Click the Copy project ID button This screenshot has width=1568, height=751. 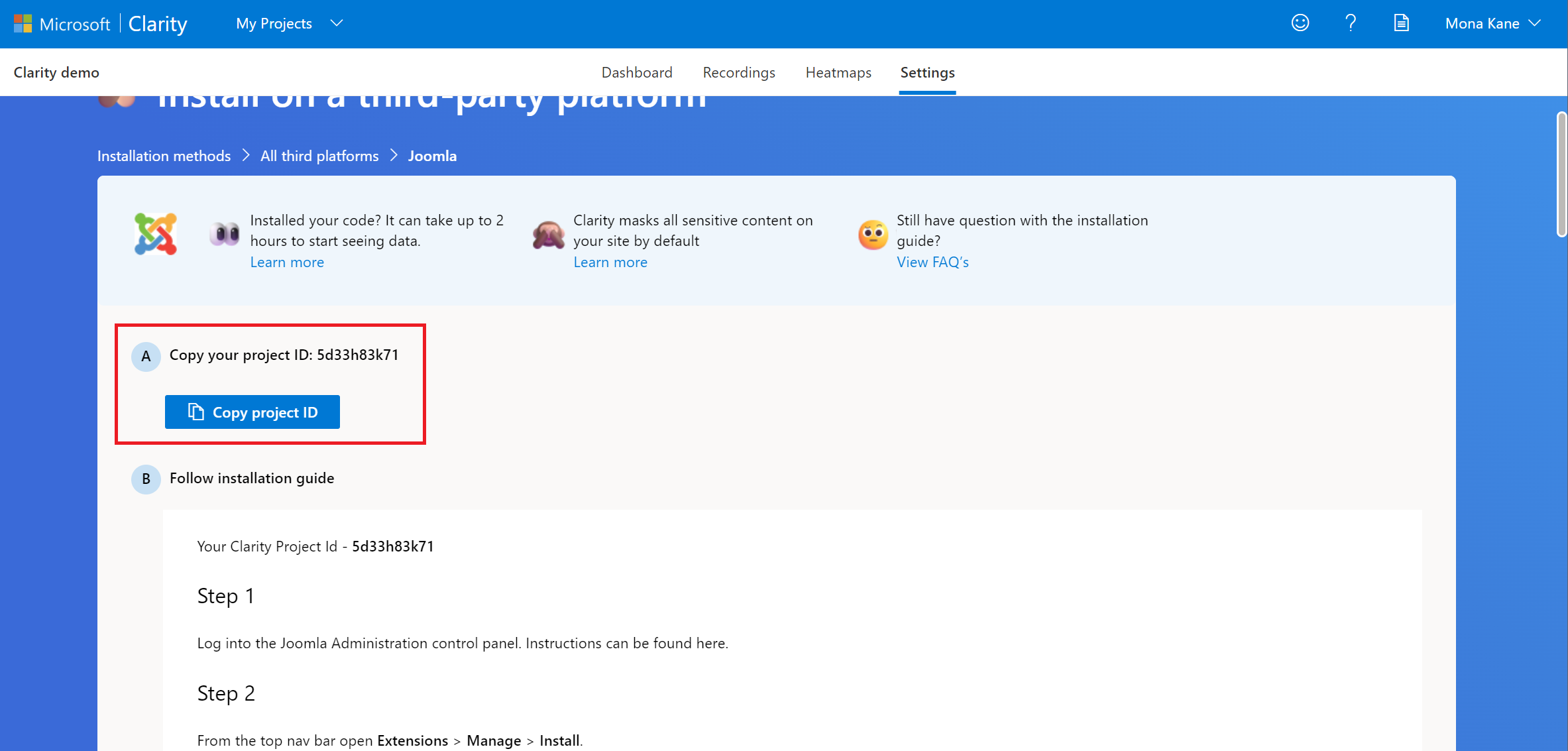pyautogui.click(x=252, y=412)
